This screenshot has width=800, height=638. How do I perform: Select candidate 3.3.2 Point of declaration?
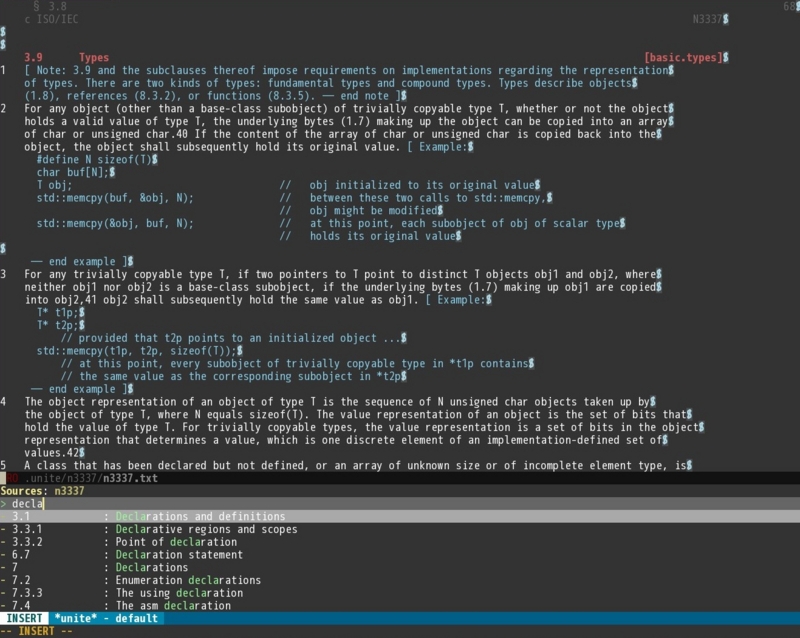point(400,542)
